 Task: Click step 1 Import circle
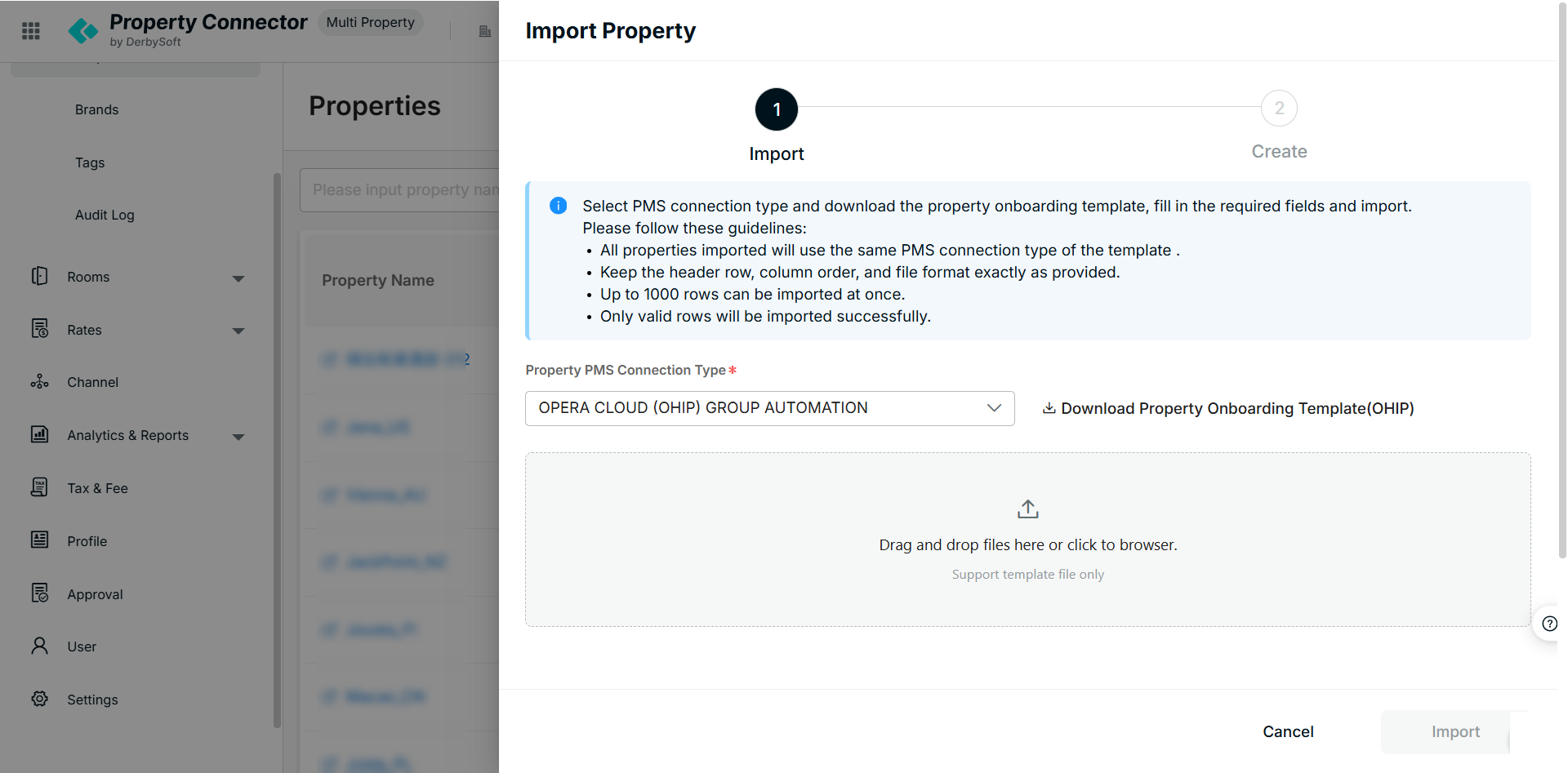tap(776, 109)
